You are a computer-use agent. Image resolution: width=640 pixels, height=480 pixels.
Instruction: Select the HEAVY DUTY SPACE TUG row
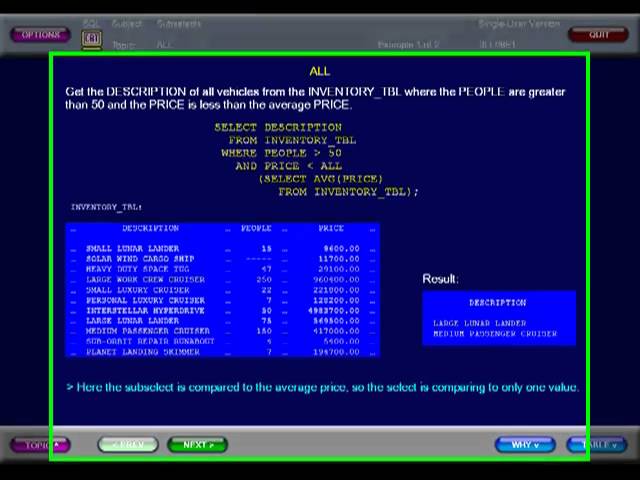(x=223, y=269)
